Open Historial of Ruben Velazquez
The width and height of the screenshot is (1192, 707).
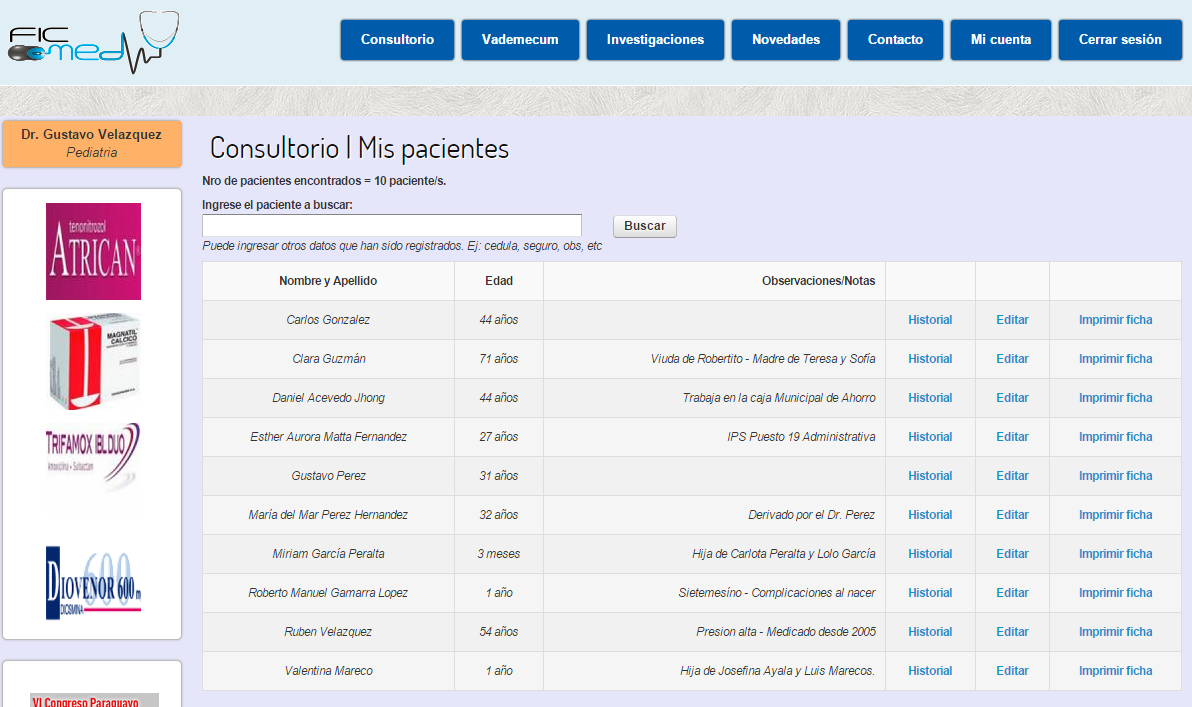930,631
